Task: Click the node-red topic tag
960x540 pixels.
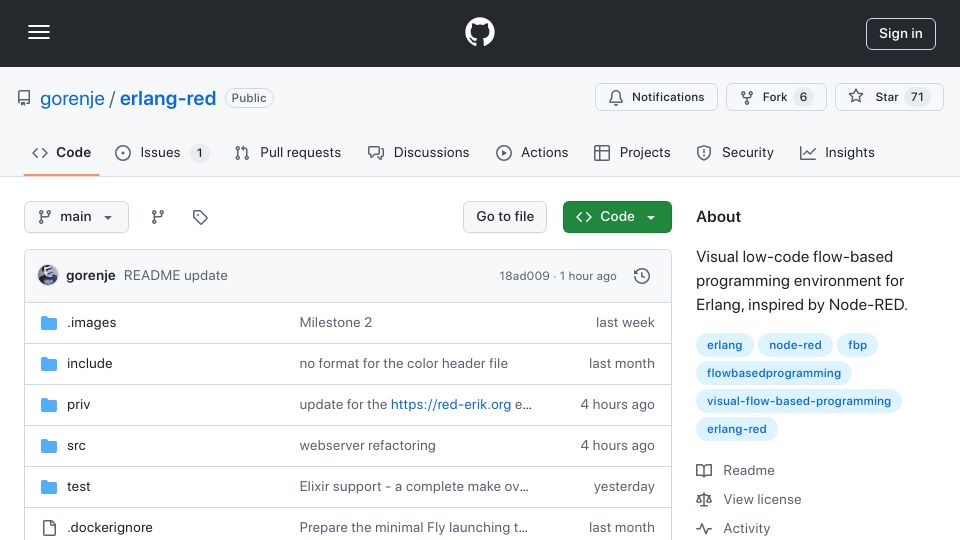Action: 795,345
